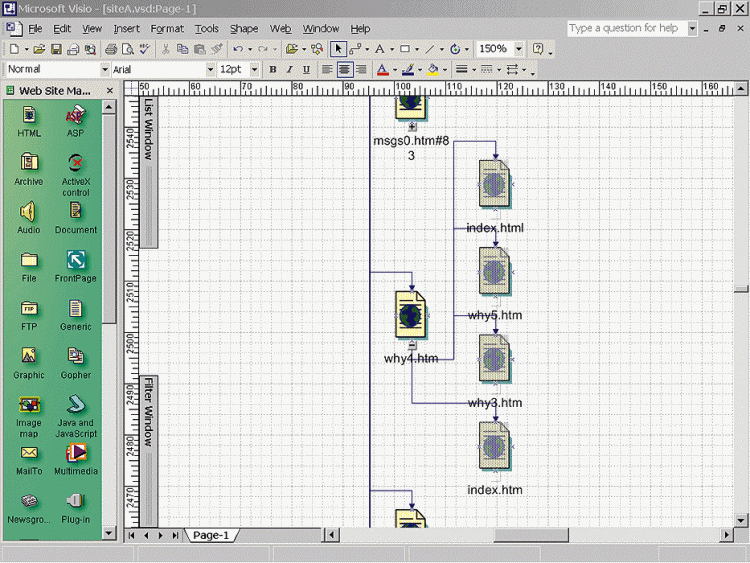
Task: Click in the Type a question field
Action: tap(627, 28)
